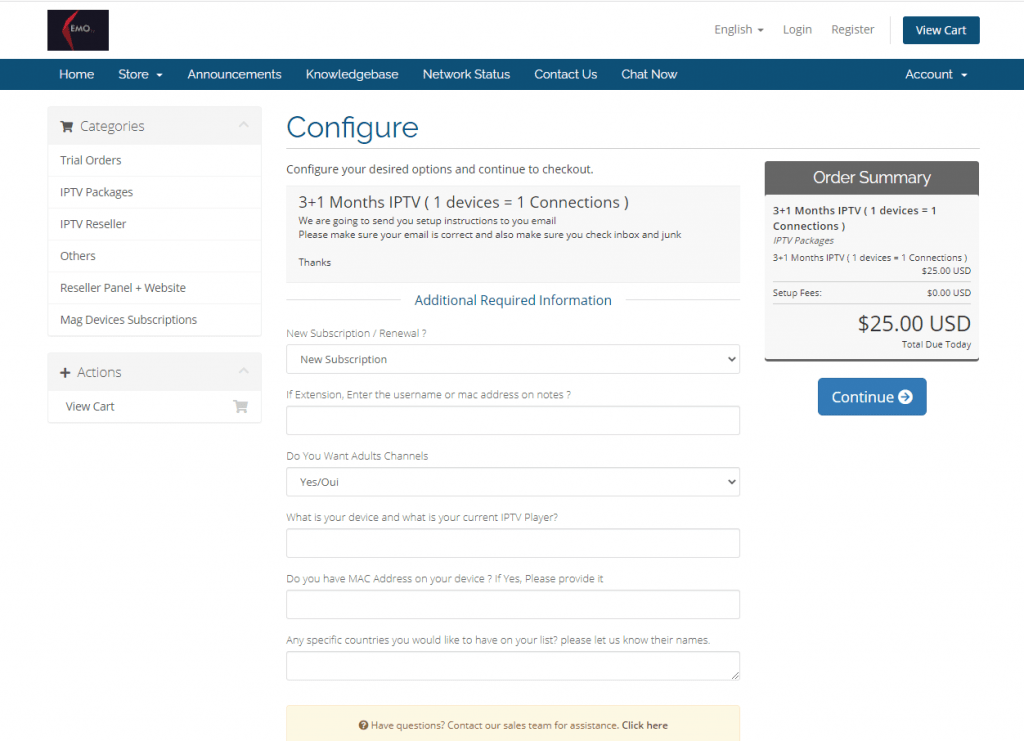
Task: Click the View Cart button in the header
Action: 941,30
